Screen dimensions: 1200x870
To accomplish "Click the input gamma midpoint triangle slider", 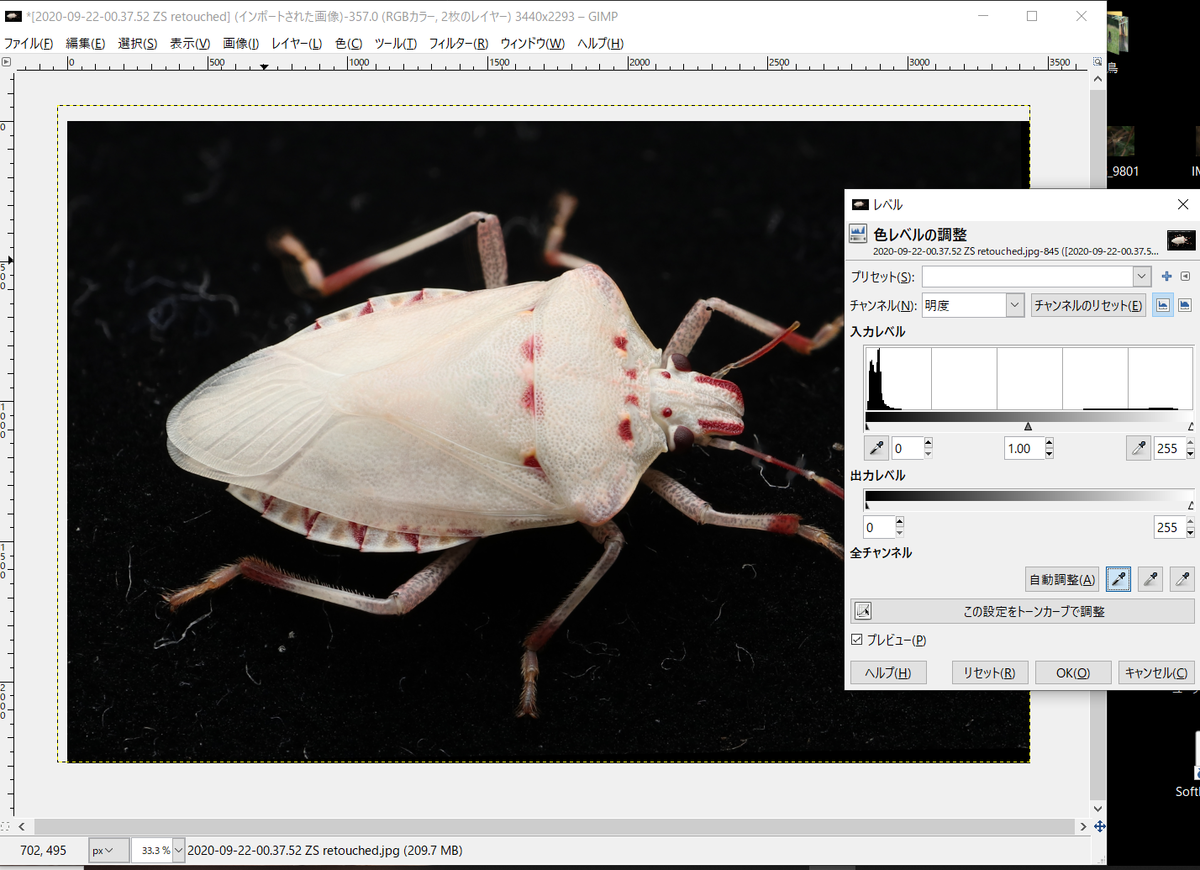I will pos(1028,426).
